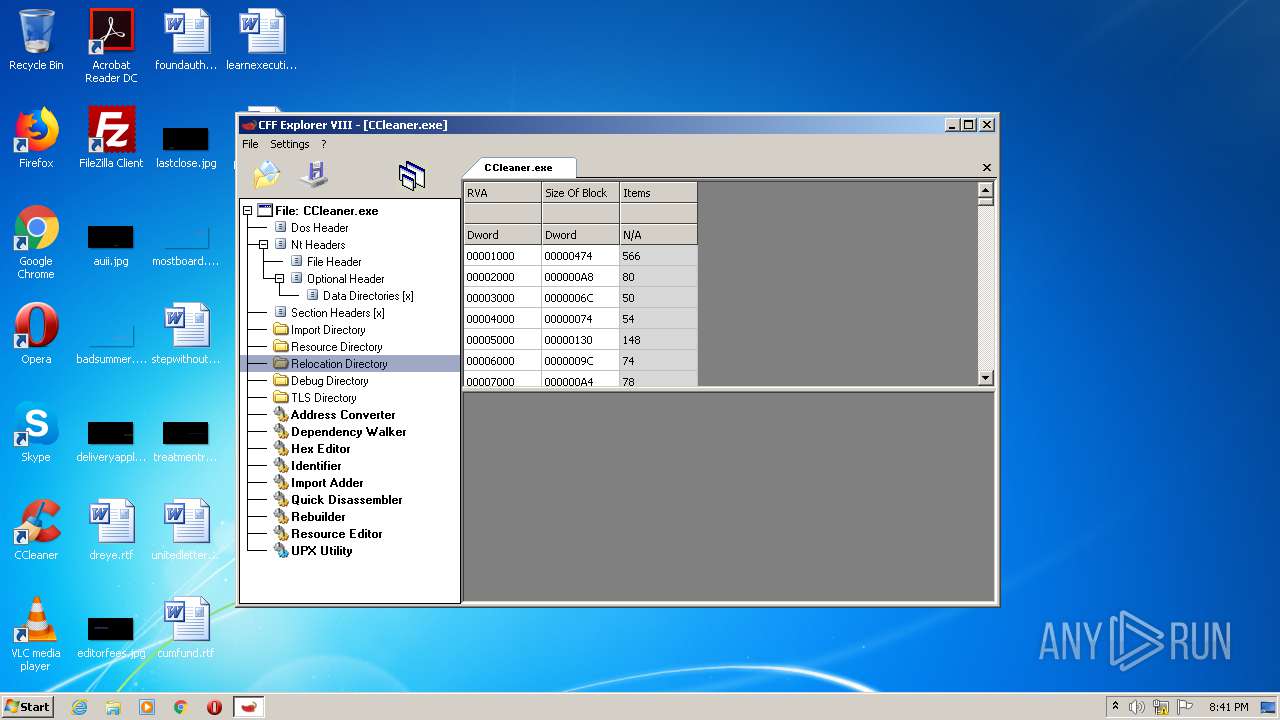Click the RVA column header
This screenshot has width=1280, height=720.
(502, 193)
